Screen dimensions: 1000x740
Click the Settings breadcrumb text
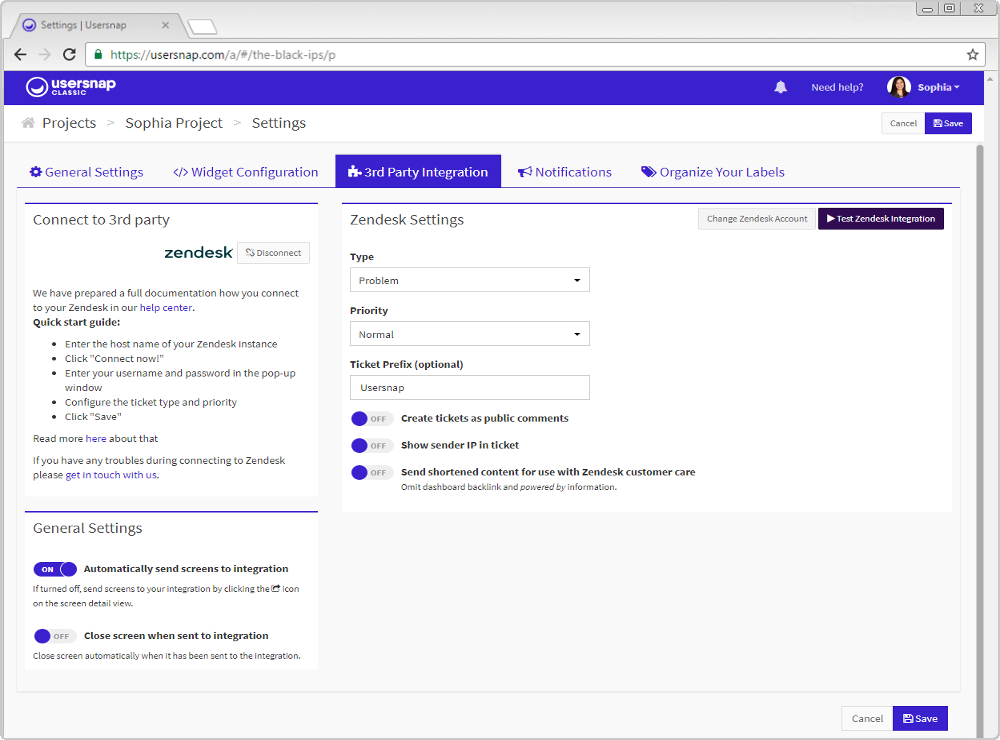click(x=279, y=123)
